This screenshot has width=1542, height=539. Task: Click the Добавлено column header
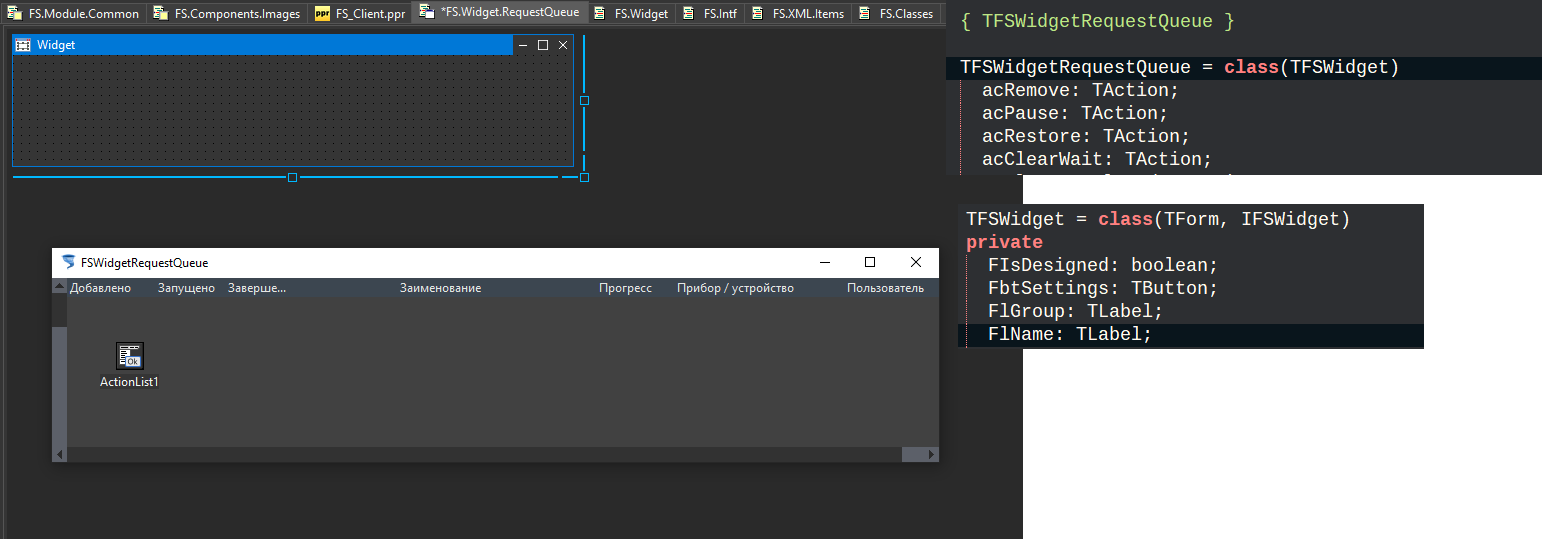(100, 288)
